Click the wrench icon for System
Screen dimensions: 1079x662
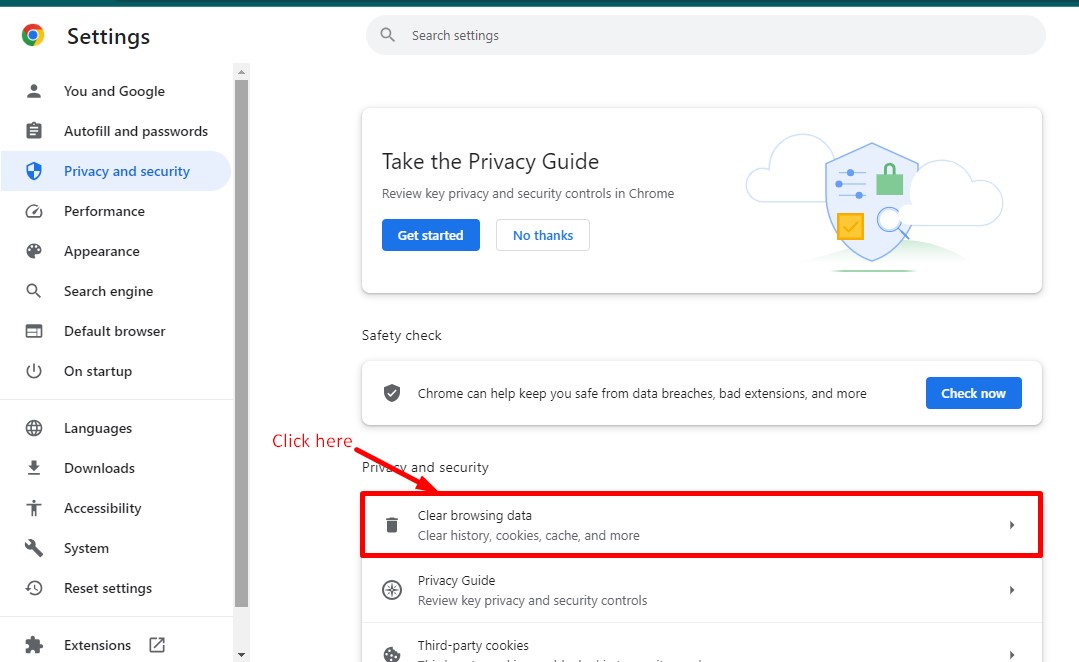(x=34, y=548)
